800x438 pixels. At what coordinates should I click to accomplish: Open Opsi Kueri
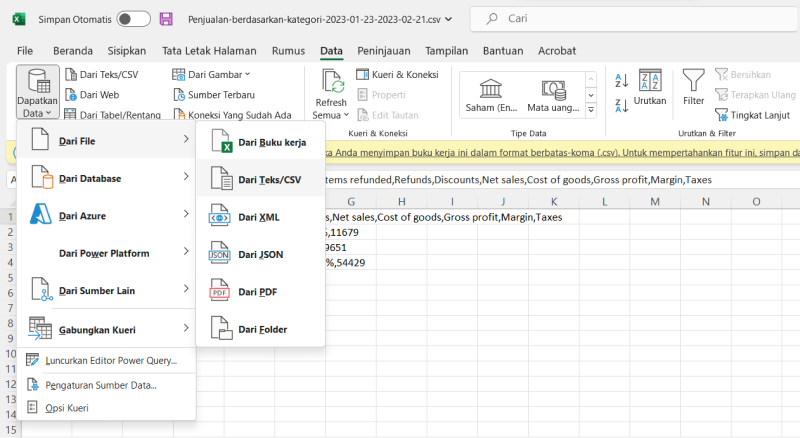pos(106,407)
